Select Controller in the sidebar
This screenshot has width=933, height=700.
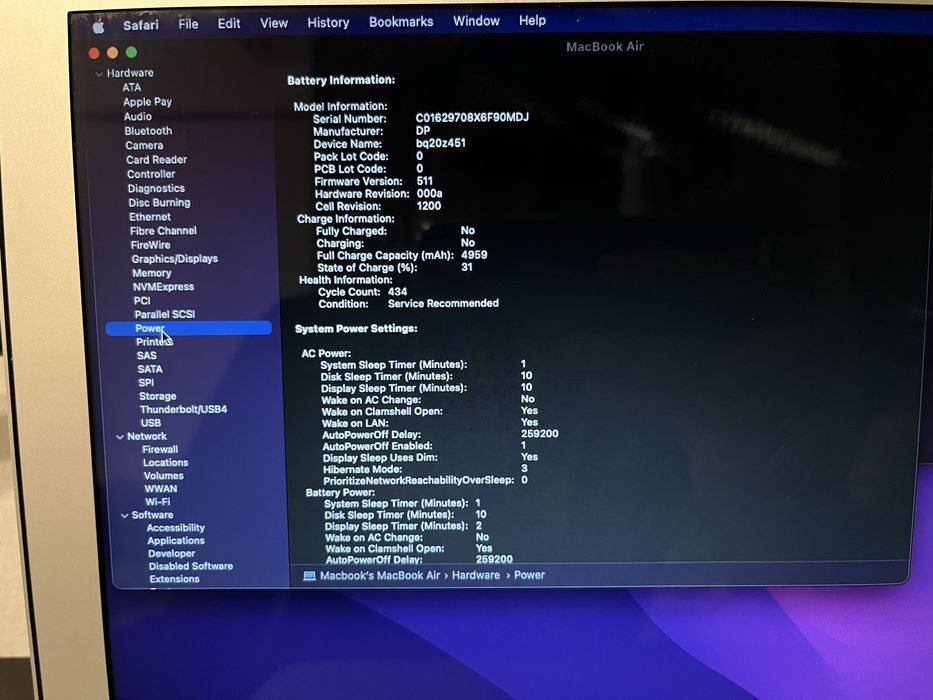click(151, 174)
